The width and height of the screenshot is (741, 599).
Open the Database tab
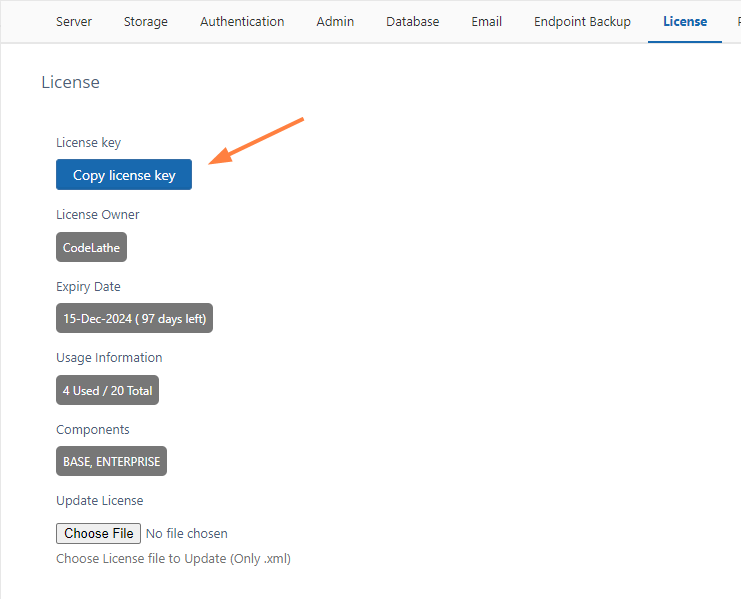point(412,21)
